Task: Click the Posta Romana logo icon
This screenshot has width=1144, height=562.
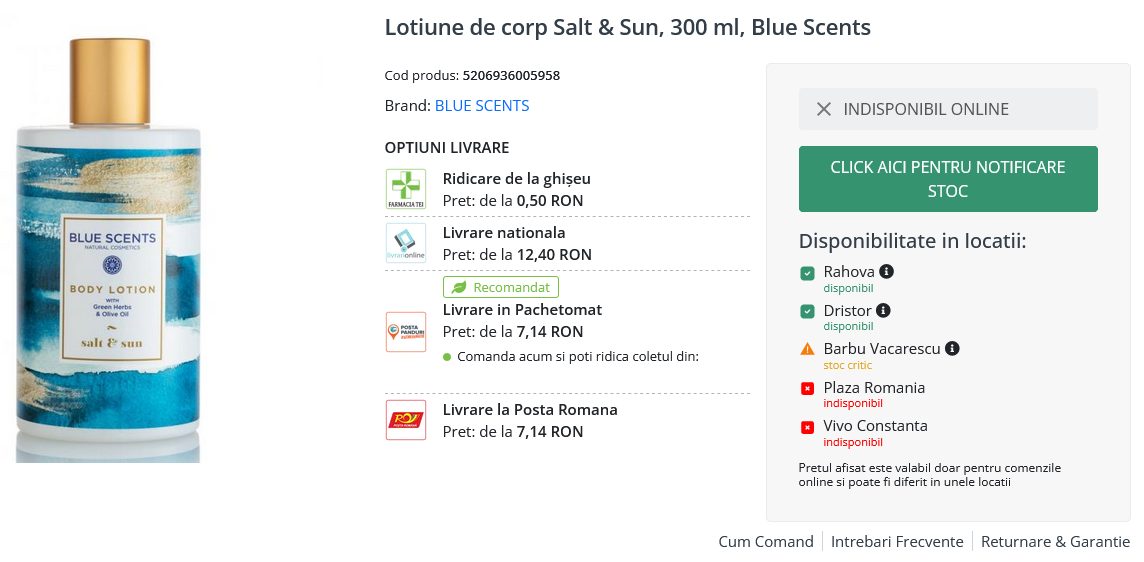Action: (406, 420)
